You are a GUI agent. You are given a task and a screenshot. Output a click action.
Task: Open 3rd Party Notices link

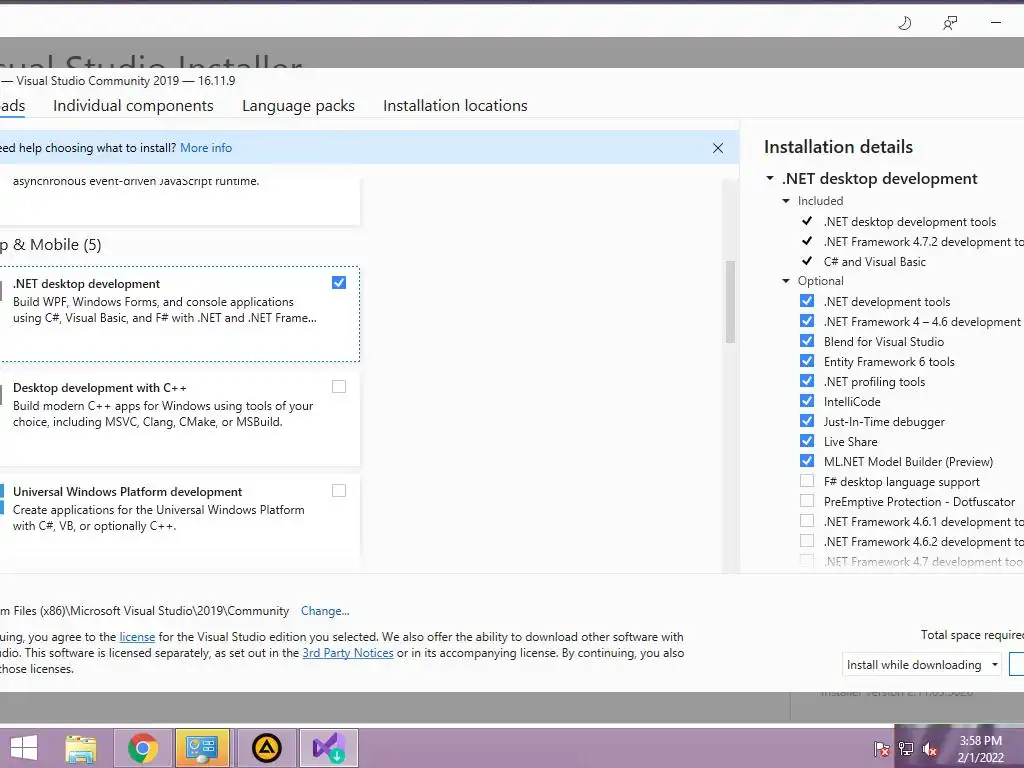[348, 653]
